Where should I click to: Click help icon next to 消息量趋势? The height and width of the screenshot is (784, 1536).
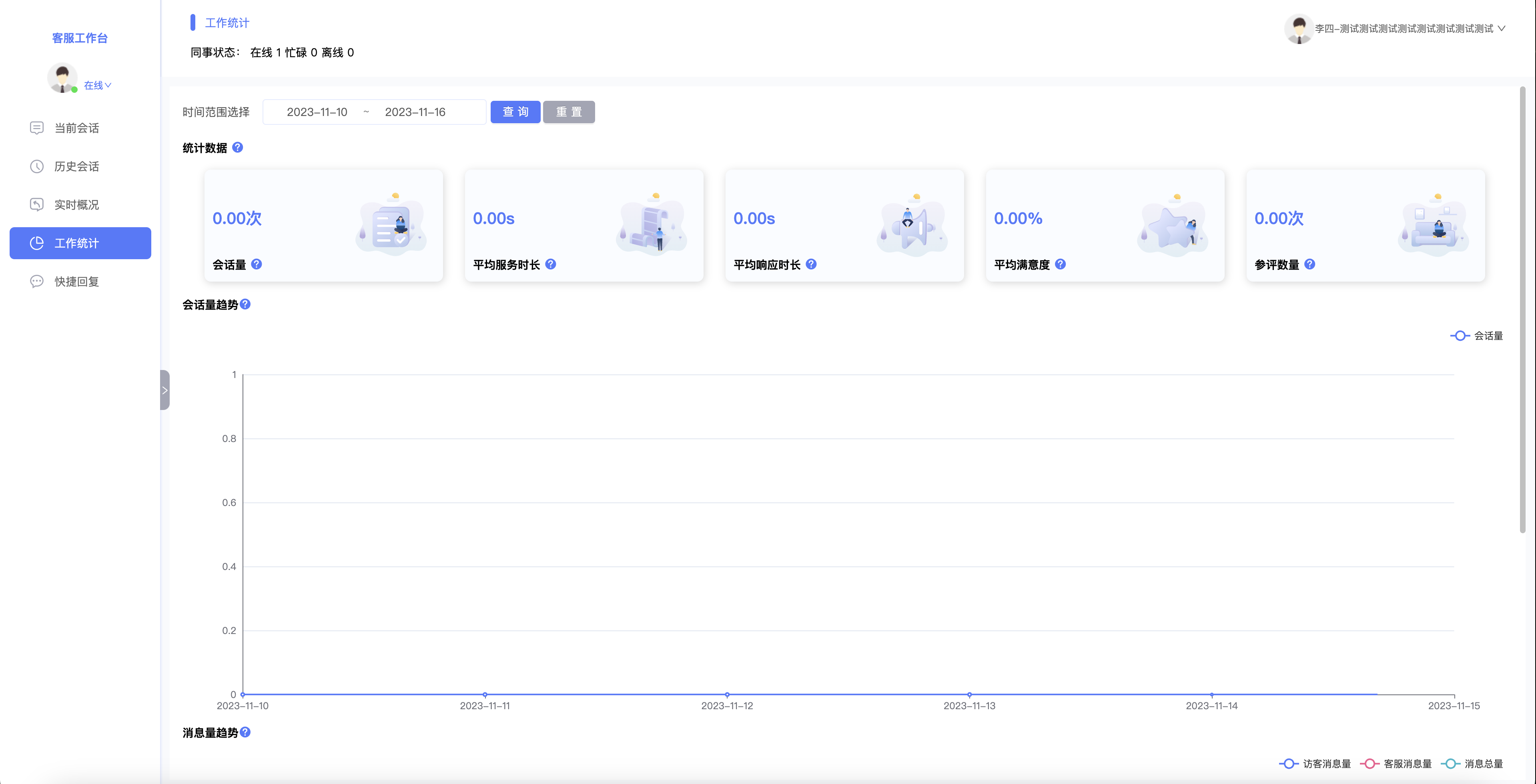(x=245, y=732)
